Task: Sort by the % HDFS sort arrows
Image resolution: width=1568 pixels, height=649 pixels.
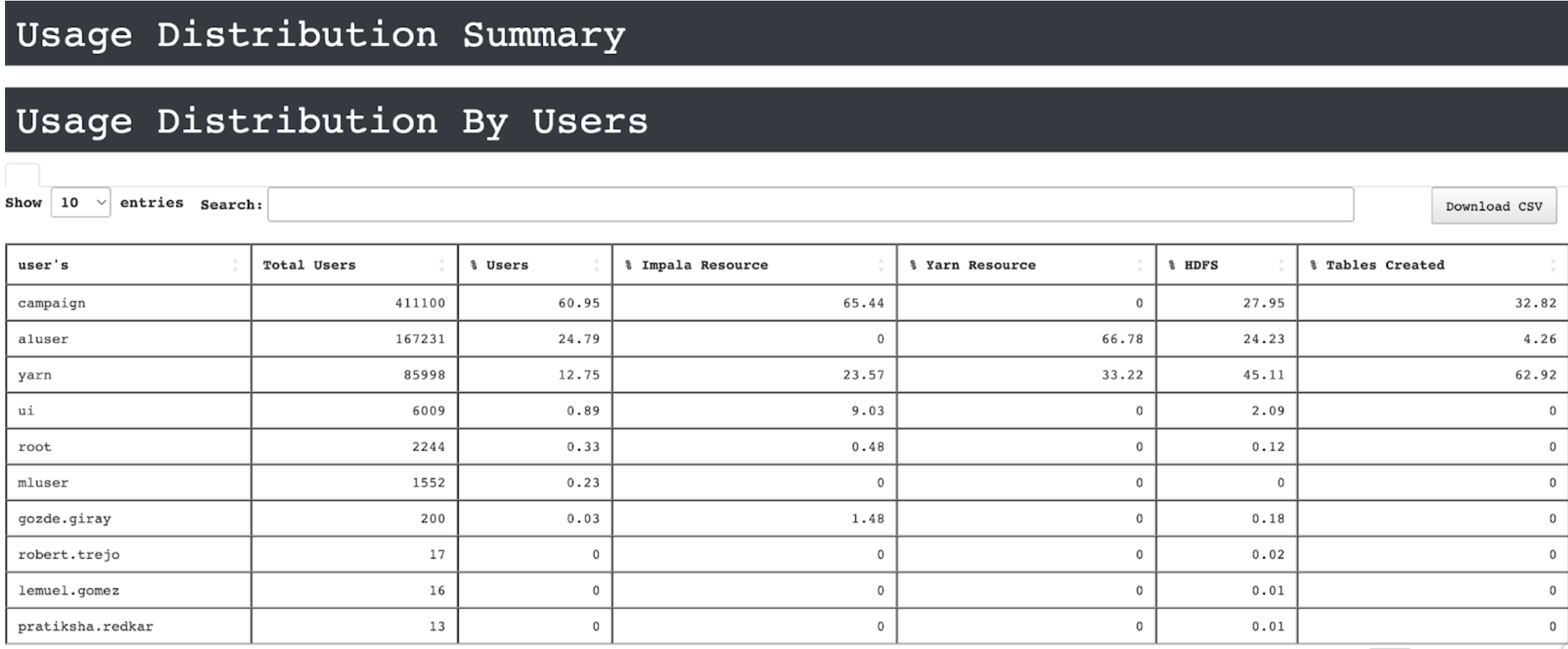Action: tap(1281, 265)
